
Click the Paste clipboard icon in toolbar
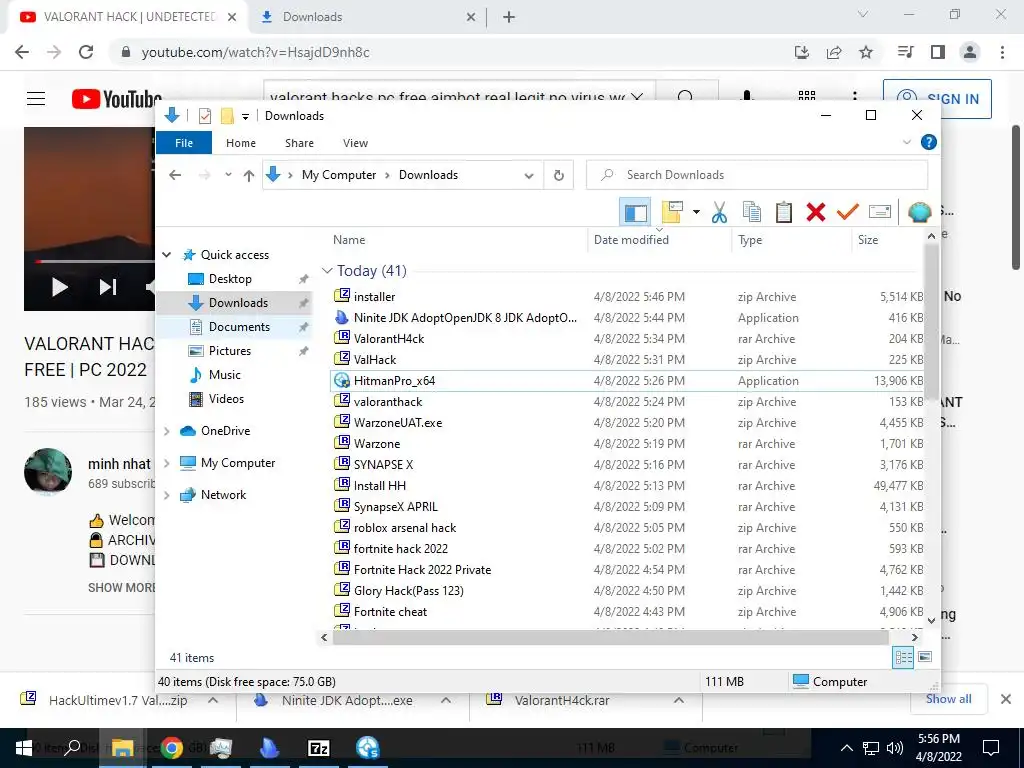click(784, 212)
